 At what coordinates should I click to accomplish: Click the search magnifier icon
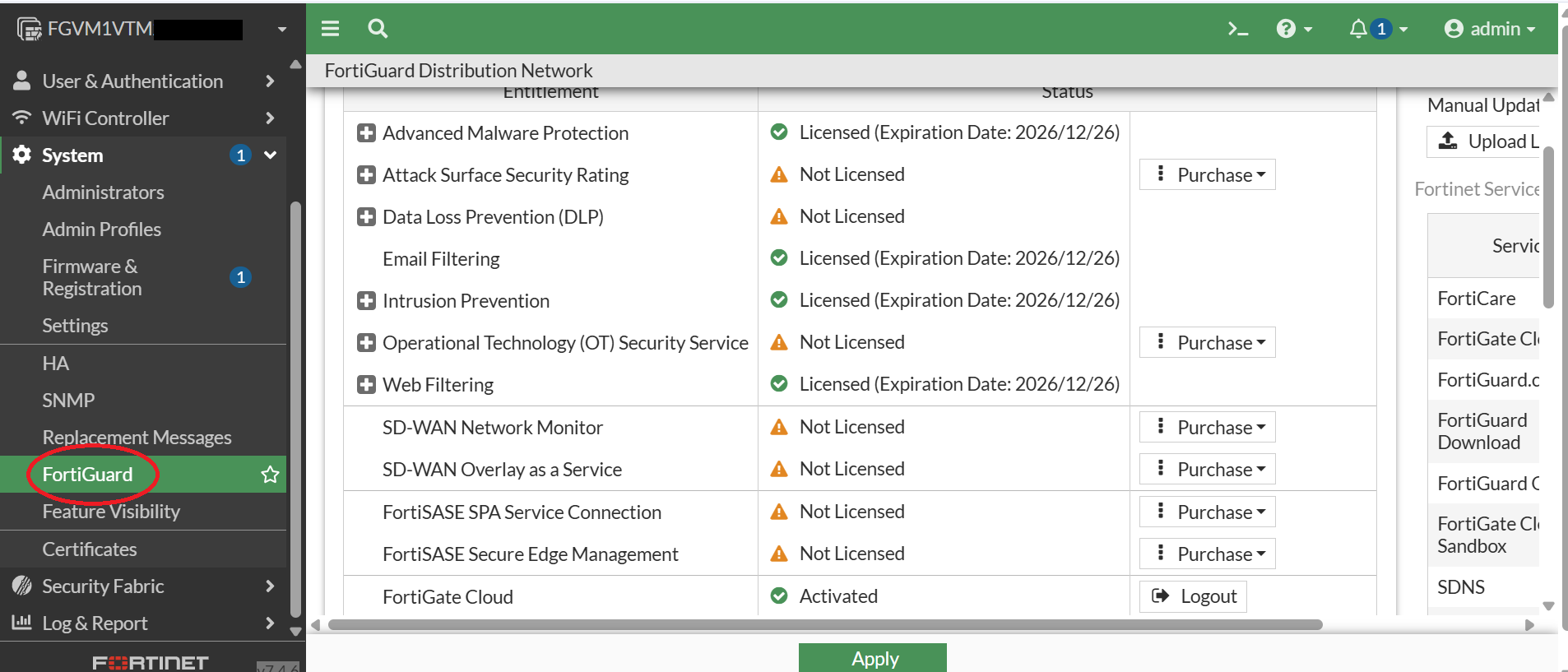[378, 29]
